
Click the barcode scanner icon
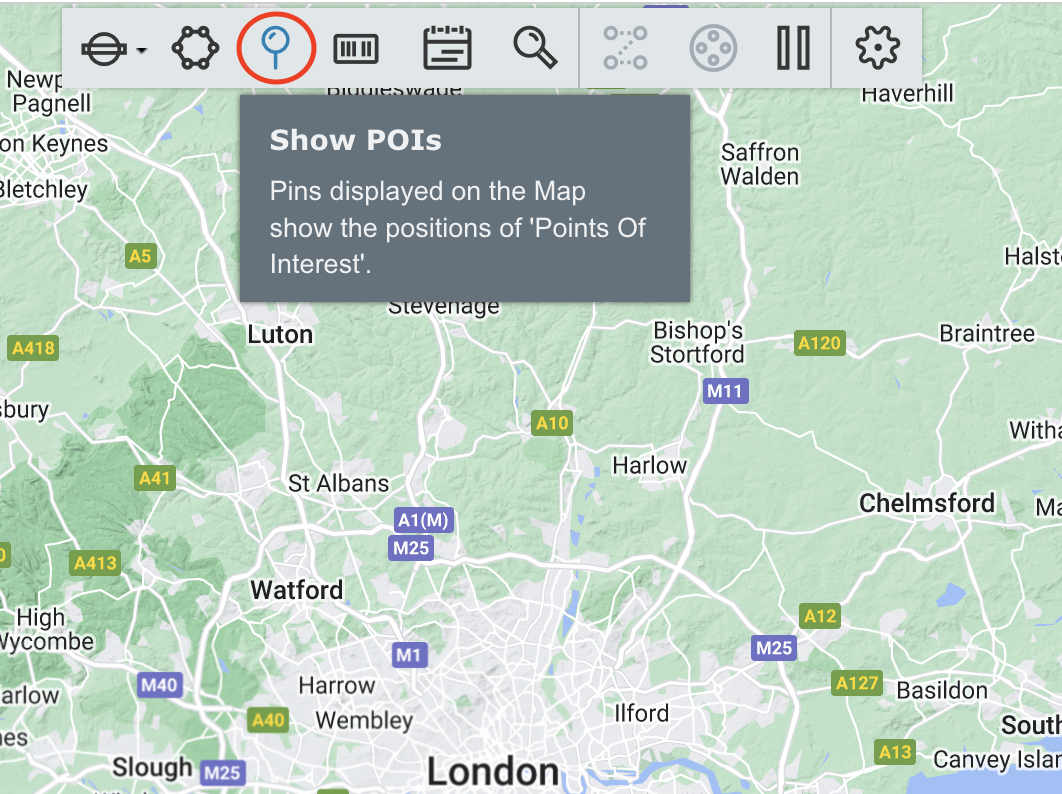click(x=356, y=48)
